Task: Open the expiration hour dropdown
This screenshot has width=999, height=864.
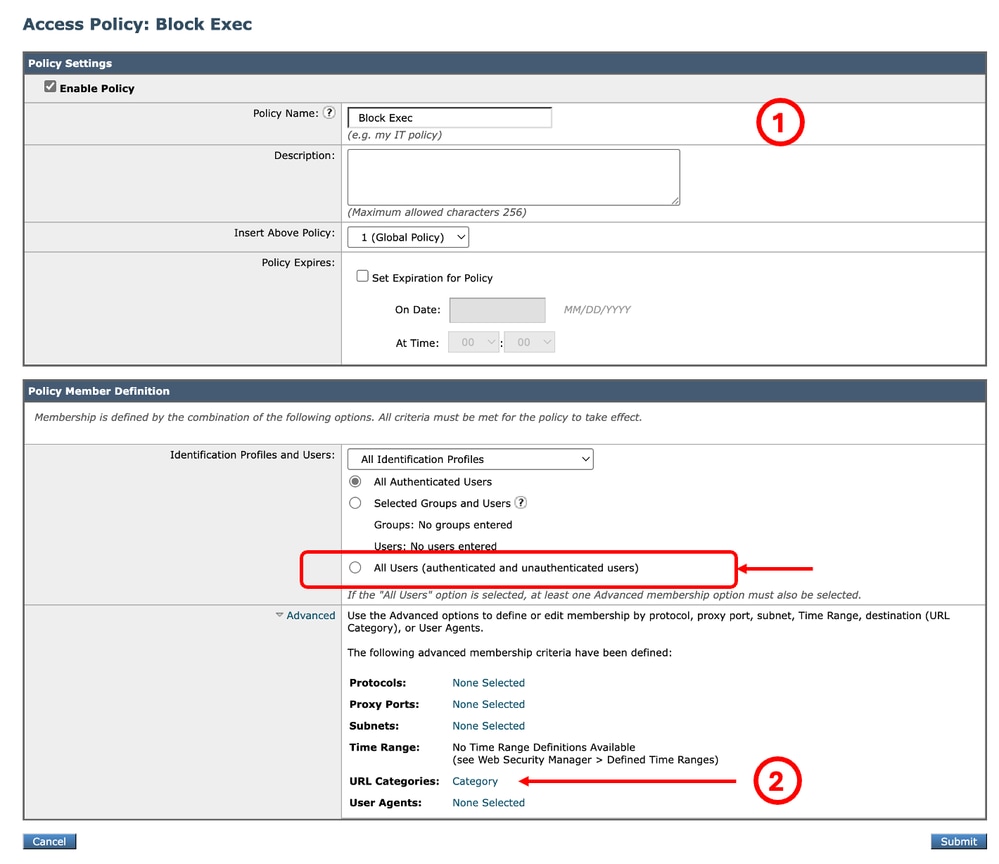Action: click(x=474, y=341)
